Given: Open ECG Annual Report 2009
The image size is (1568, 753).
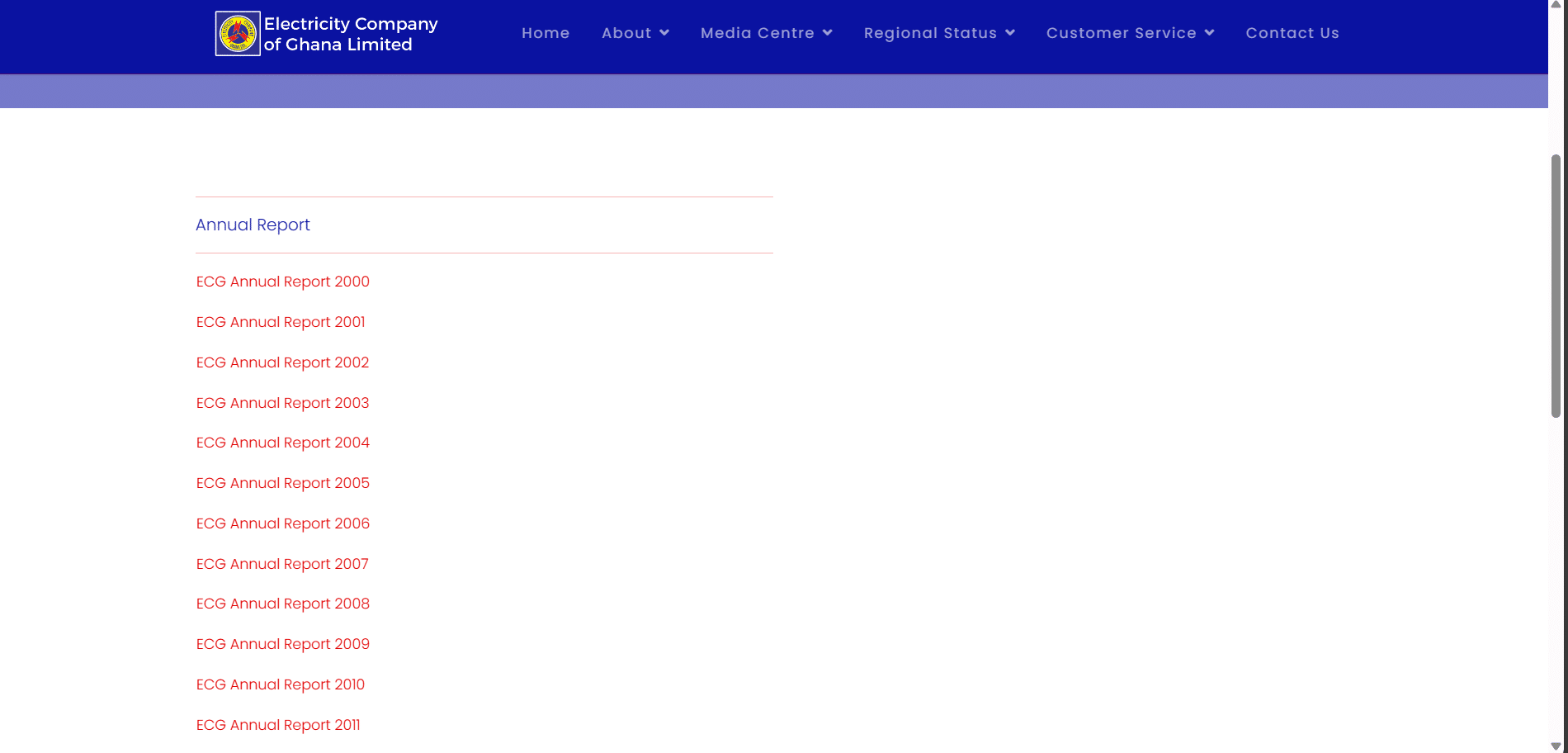Looking at the screenshot, I should click(x=283, y=644).
